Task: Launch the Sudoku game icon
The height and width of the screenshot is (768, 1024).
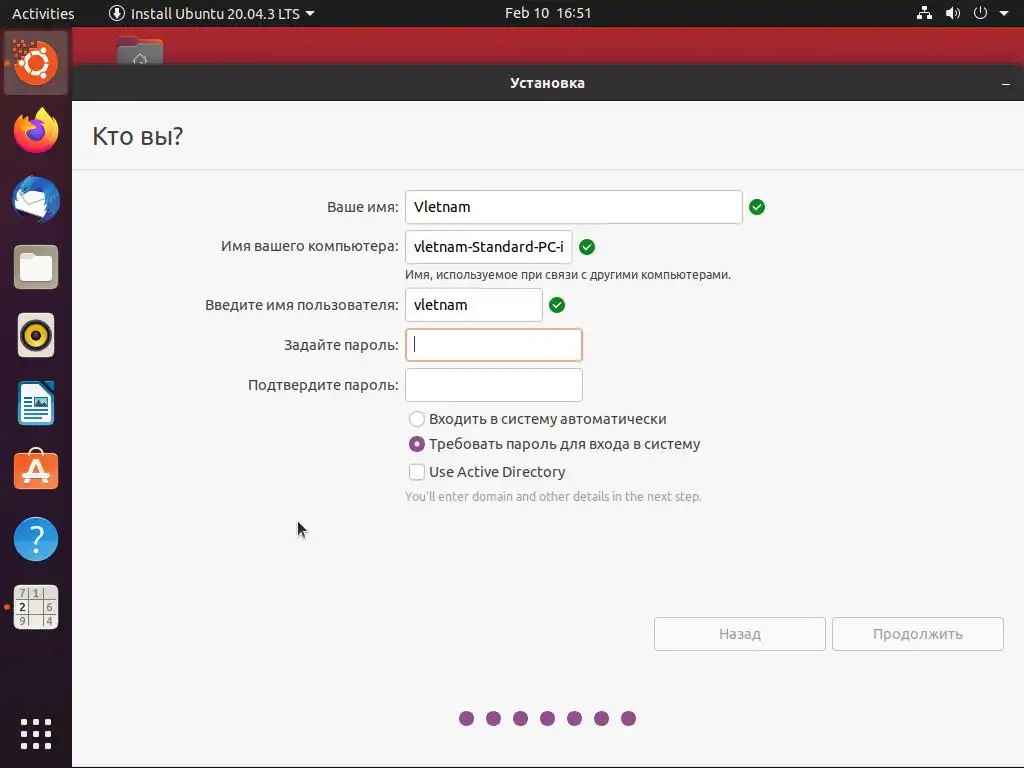Action: 36,607
